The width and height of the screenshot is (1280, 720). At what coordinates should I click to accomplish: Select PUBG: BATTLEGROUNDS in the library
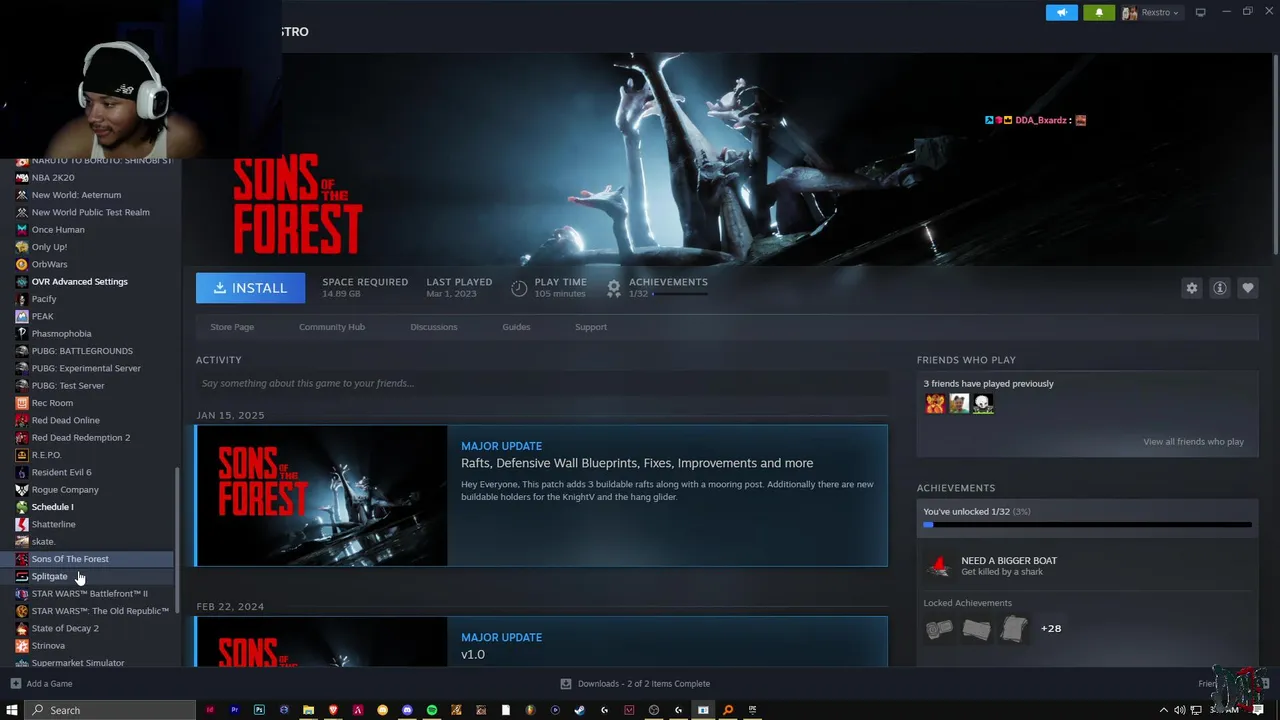(82, 351)
